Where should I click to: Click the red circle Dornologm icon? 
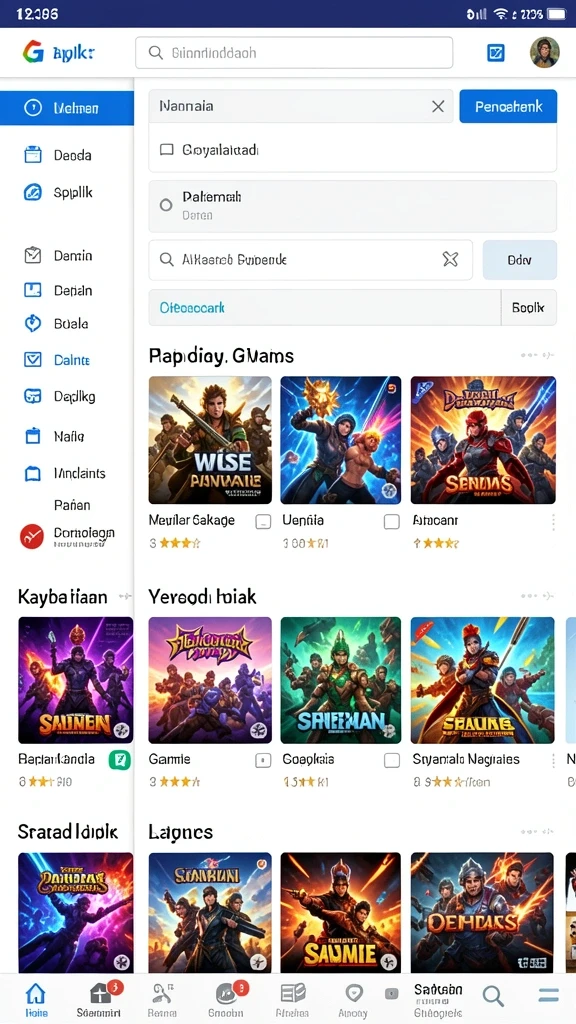tap(31, 536)
